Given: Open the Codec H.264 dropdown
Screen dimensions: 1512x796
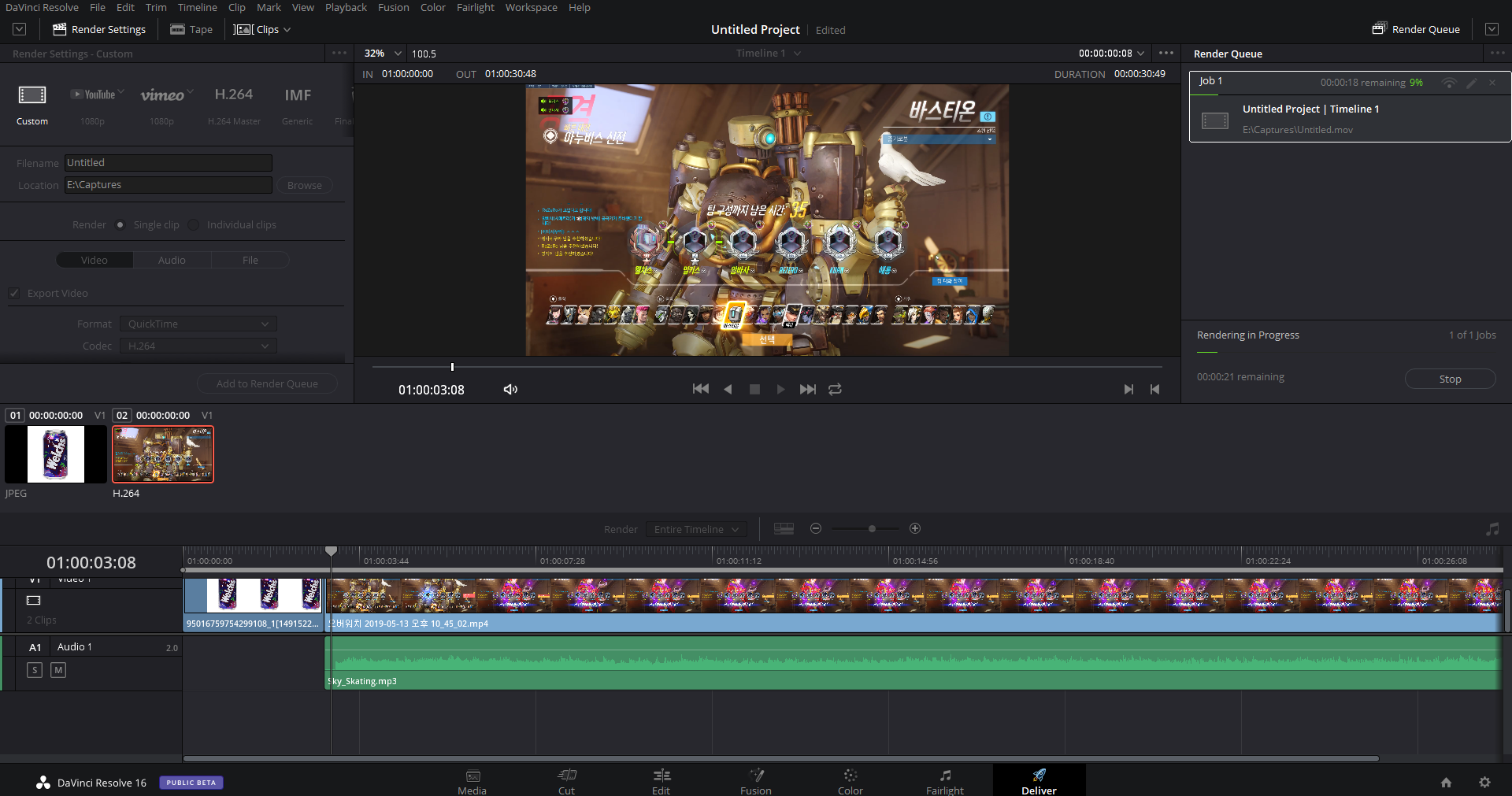Looking at the screenshot, I should point(198,346).
